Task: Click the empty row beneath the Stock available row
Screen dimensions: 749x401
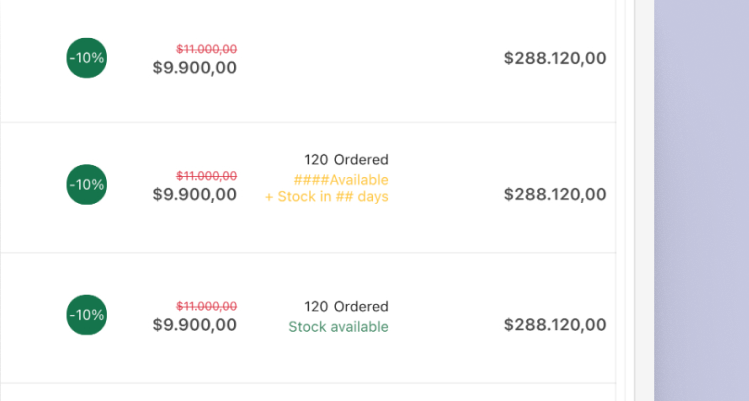Action: point(308,392)
